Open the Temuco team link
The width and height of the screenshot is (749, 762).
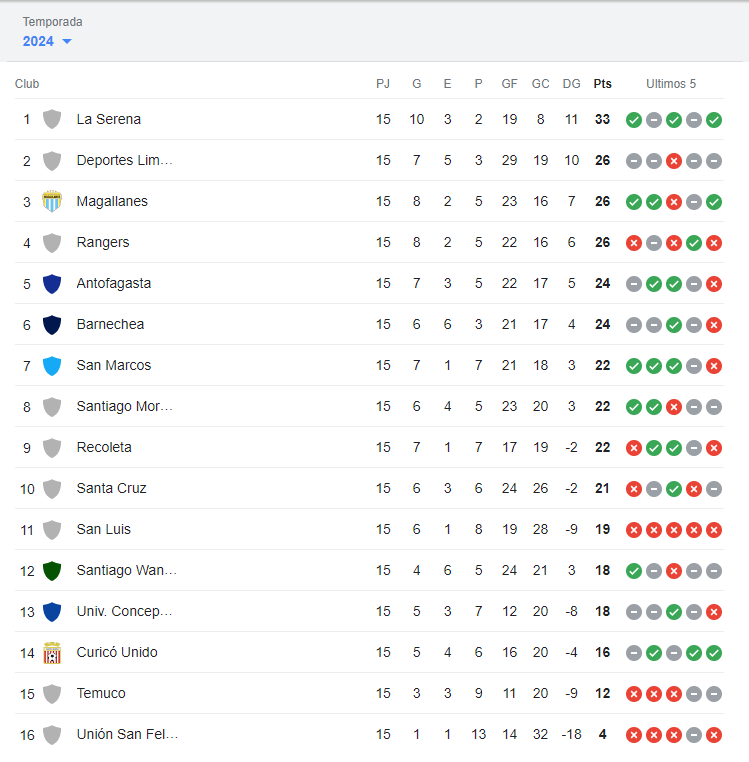coord(101,693)
